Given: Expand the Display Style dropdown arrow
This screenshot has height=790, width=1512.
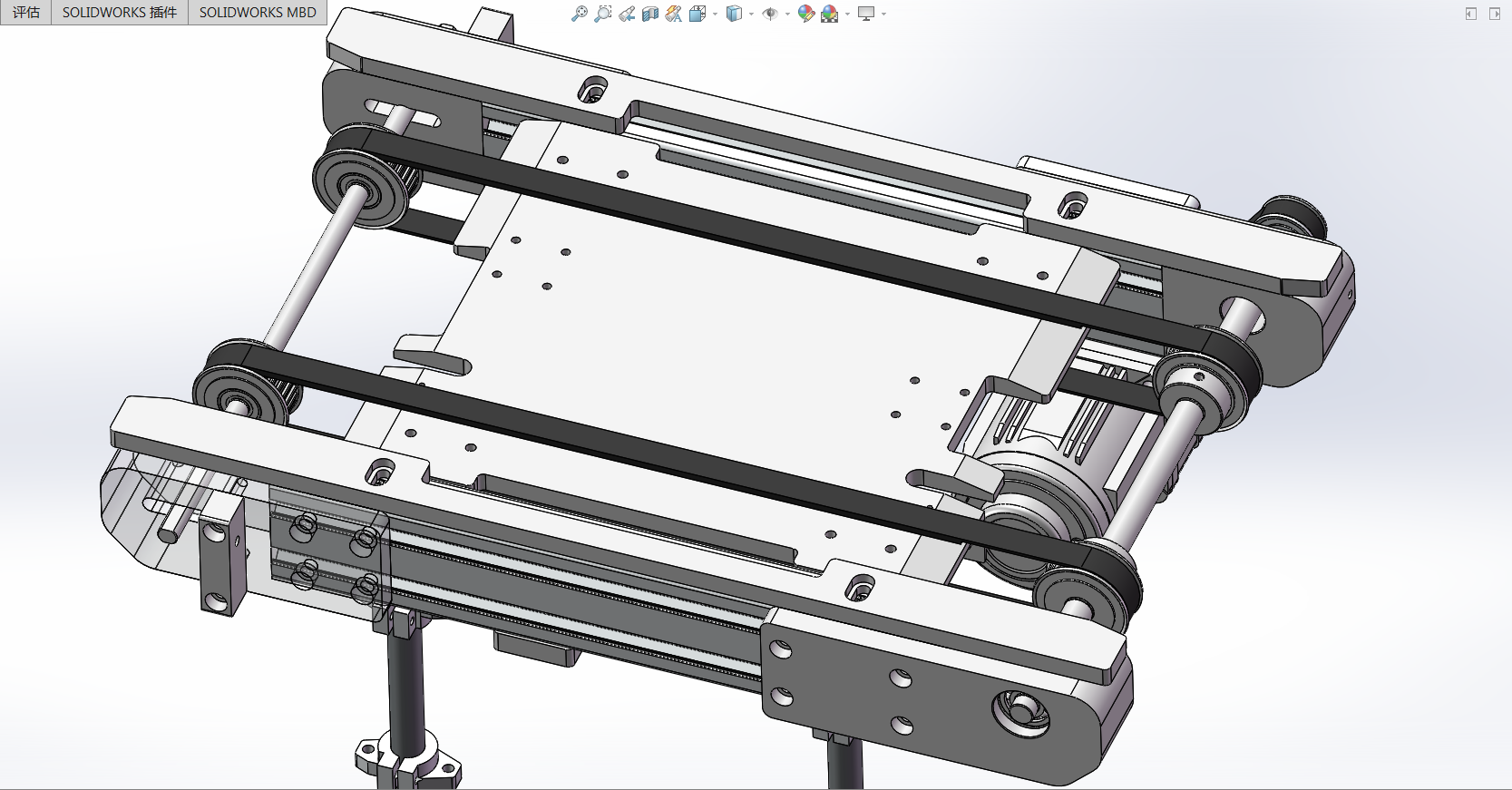Looking at the screenshot, I should point(751,14).
